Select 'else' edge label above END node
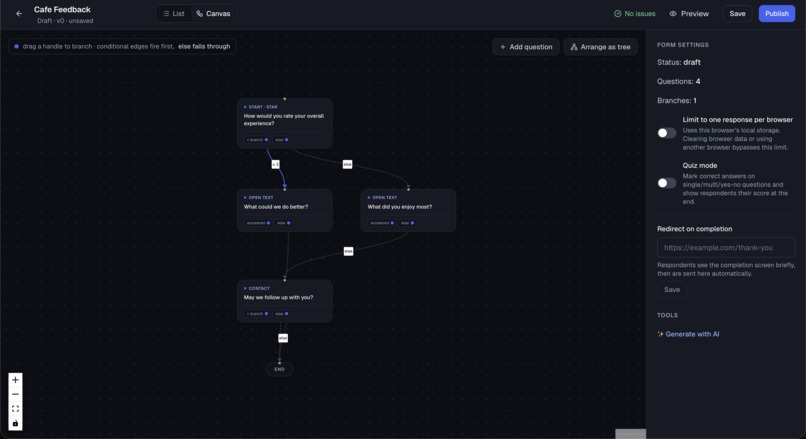806x439 pixels. [283, 338]
